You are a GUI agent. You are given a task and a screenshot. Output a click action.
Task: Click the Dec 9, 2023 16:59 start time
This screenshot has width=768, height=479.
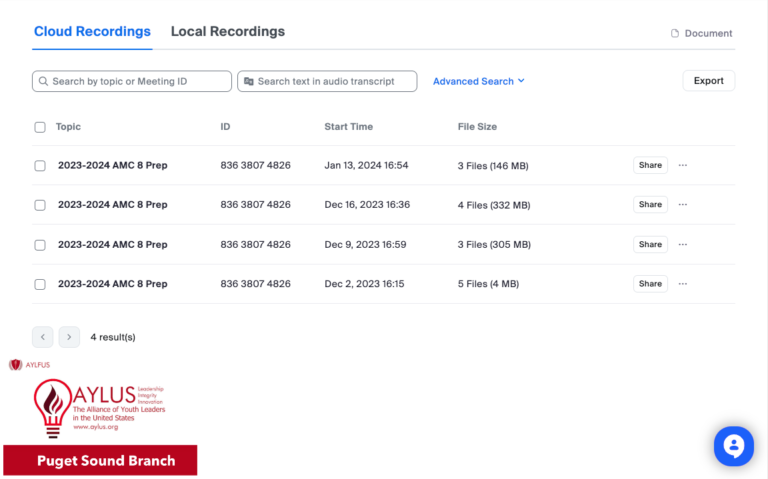365,244
